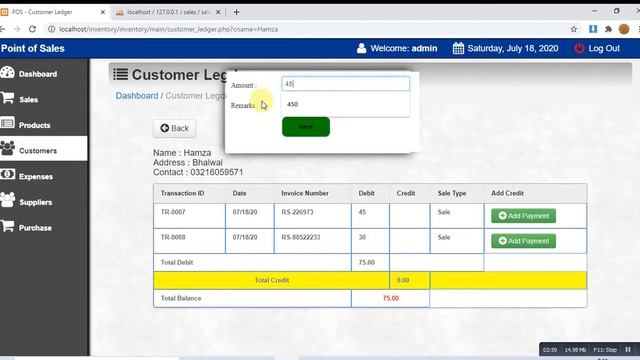640x360 pixels.
Task: Choose the 450 autocomplete suggestion
Action: [x=345, y=104]
